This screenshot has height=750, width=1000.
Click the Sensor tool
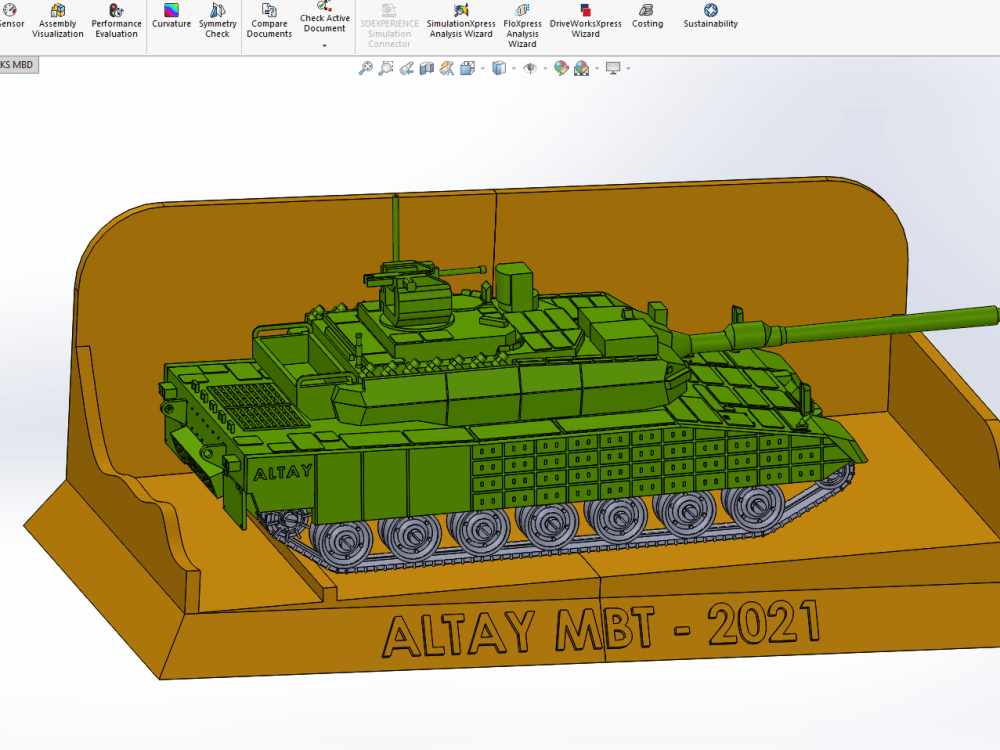click(x=11, y=17)
